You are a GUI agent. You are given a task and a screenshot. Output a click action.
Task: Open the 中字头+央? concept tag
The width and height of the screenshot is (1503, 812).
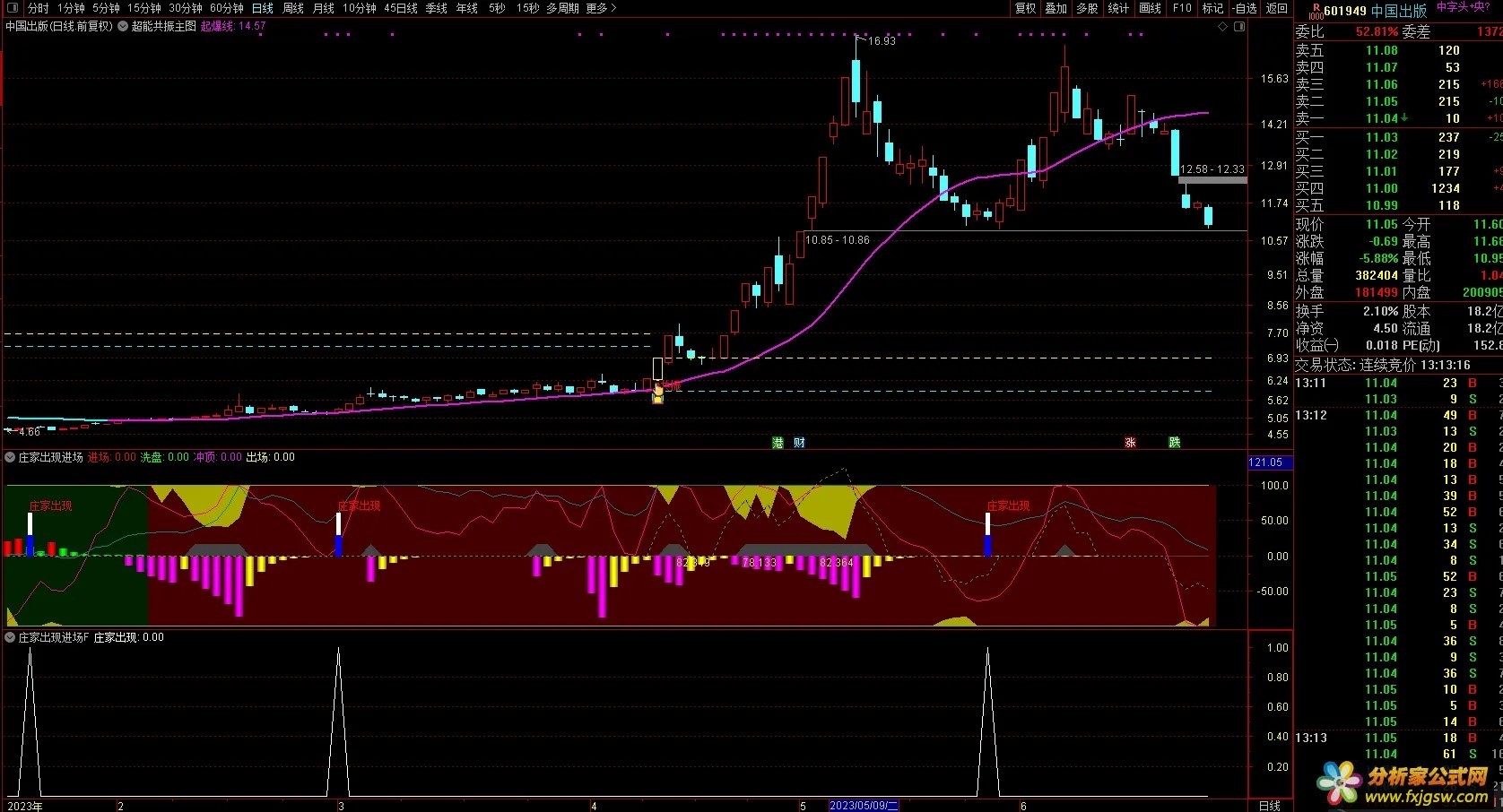1464,7
